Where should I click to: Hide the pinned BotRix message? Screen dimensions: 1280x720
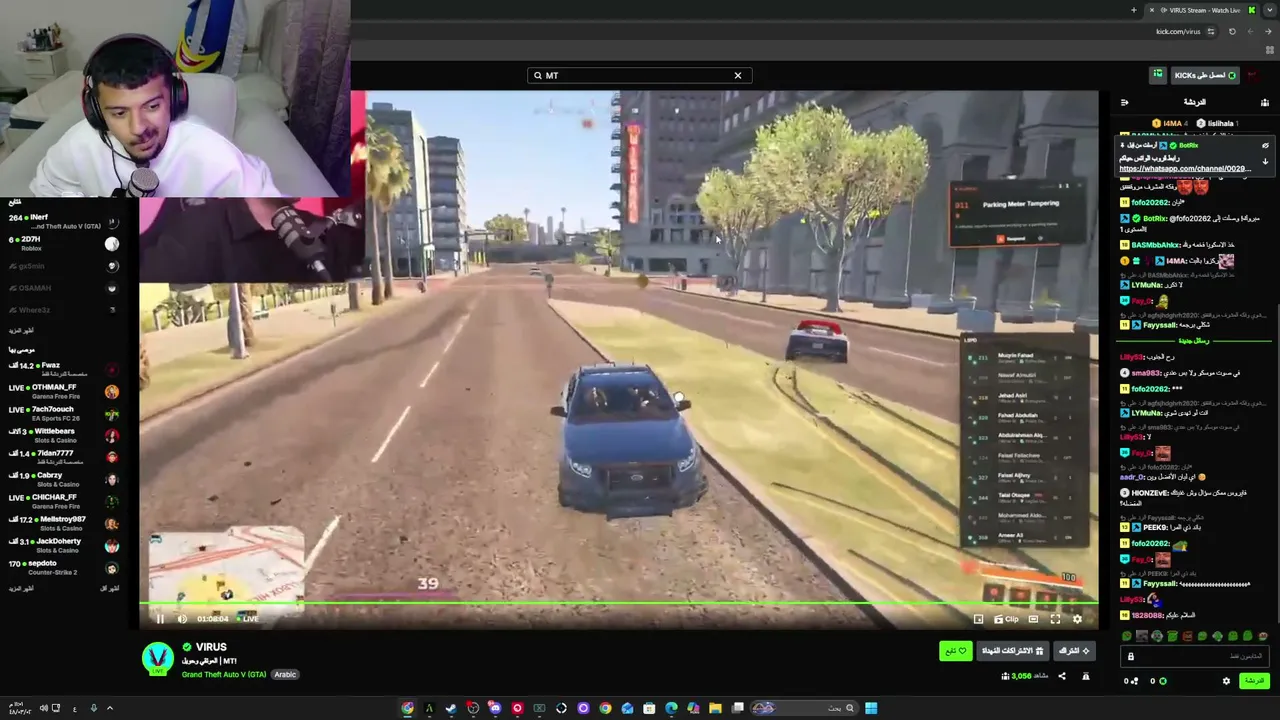[x=1265, y=145]
